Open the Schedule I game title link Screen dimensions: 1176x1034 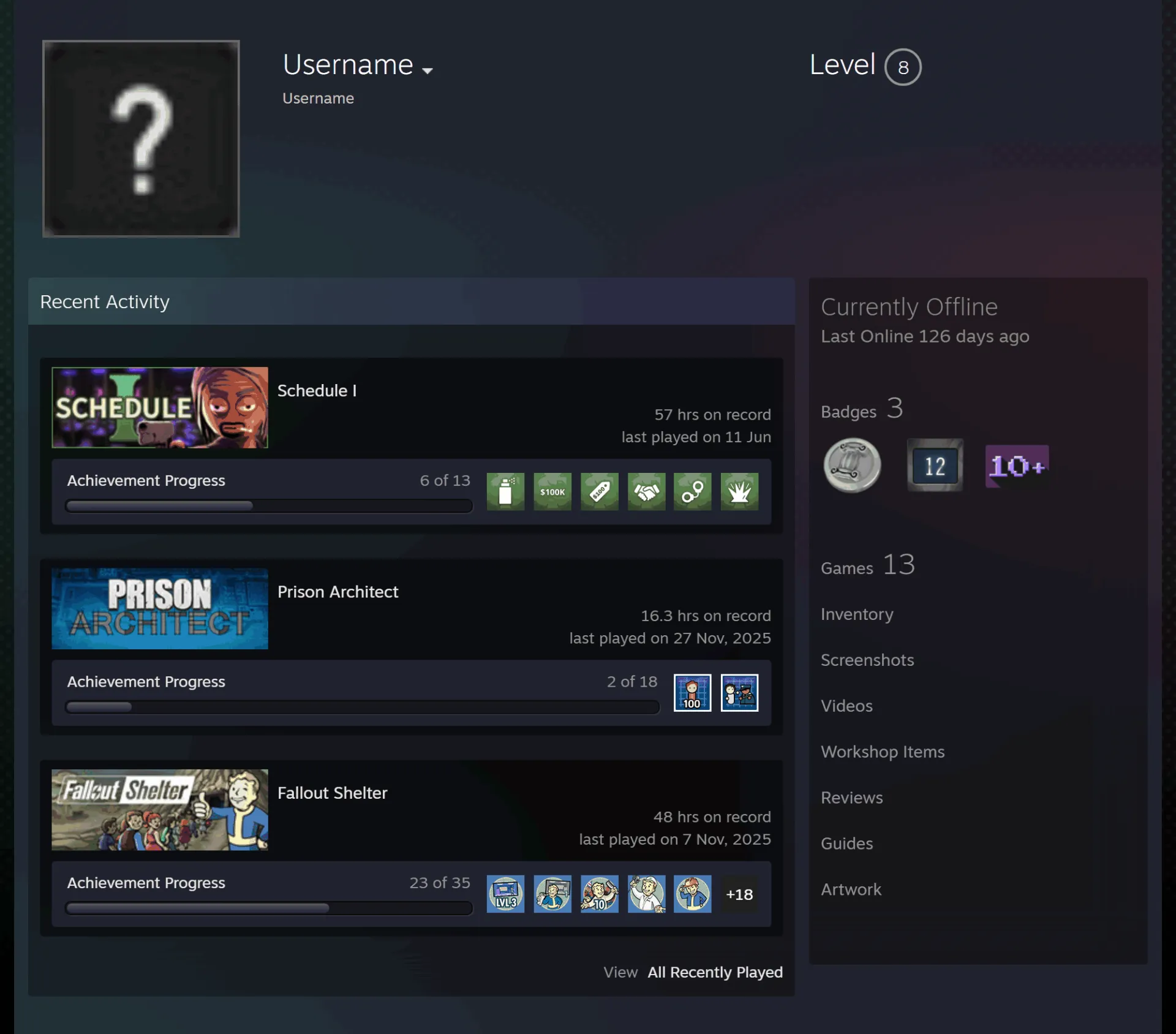(317, 390)
